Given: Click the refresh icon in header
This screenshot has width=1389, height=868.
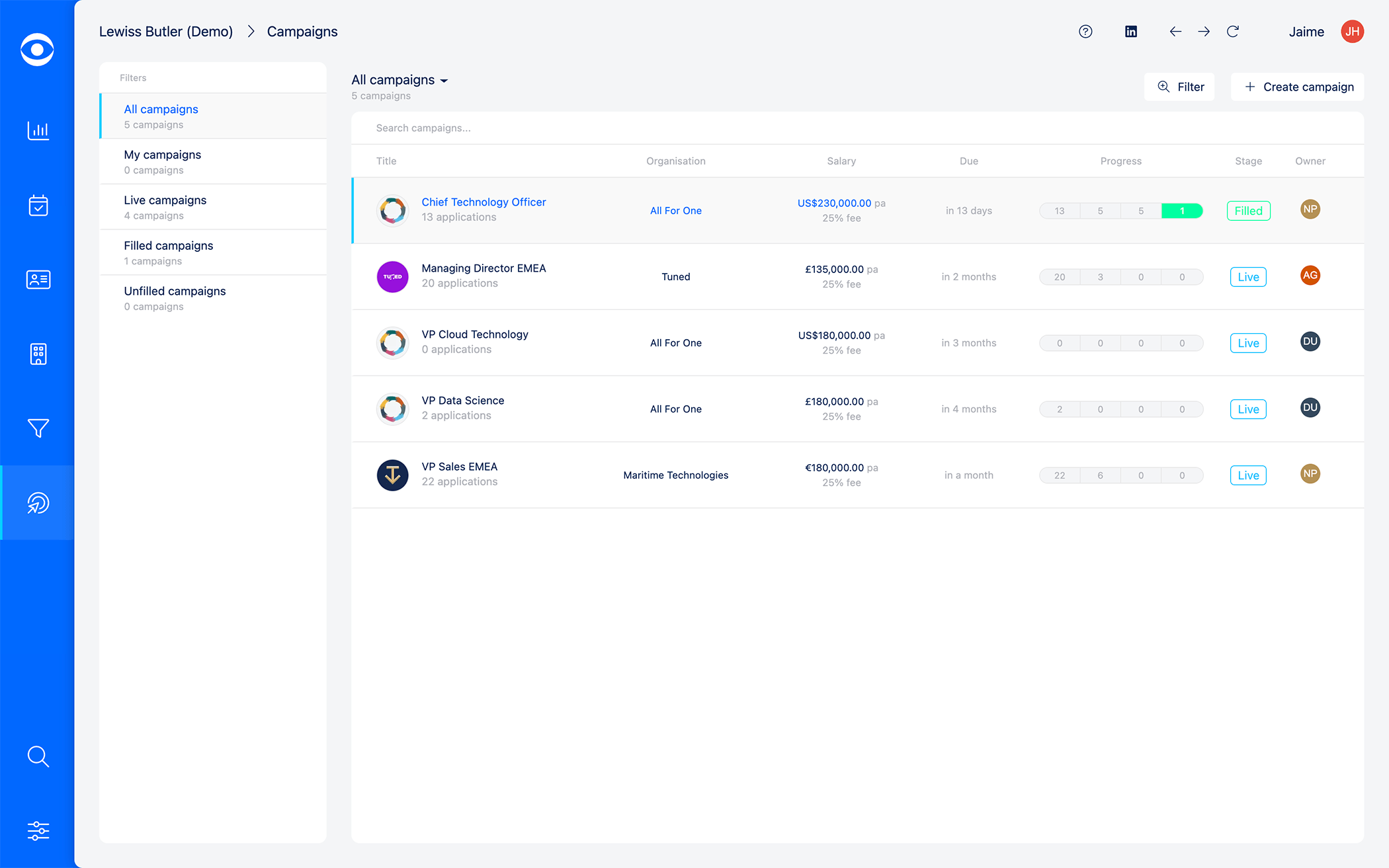Looking at the screenshot, I should (1233, 32).
